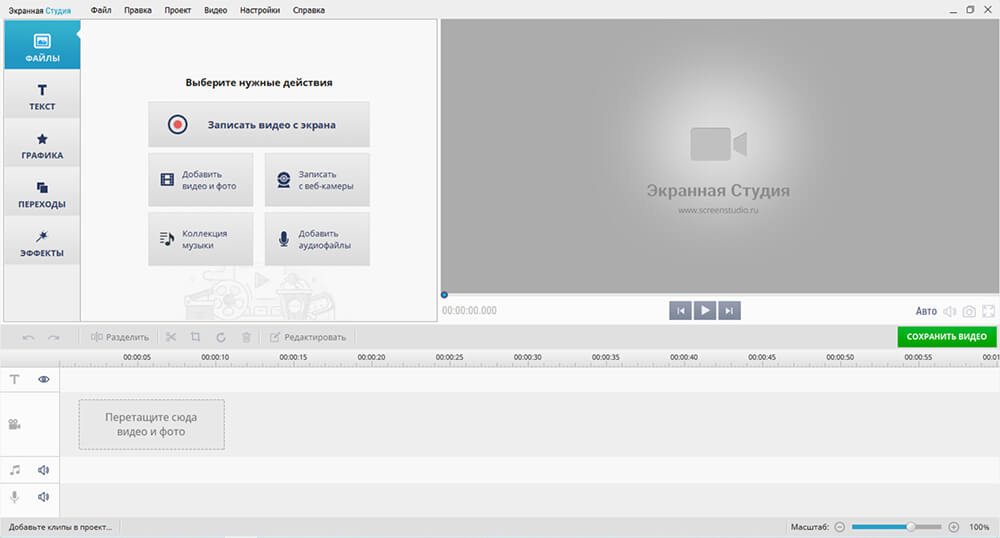Click the 00:00:30 timeline ruler mark
This screenshot has width=1000, height=538.
point(527,358)
